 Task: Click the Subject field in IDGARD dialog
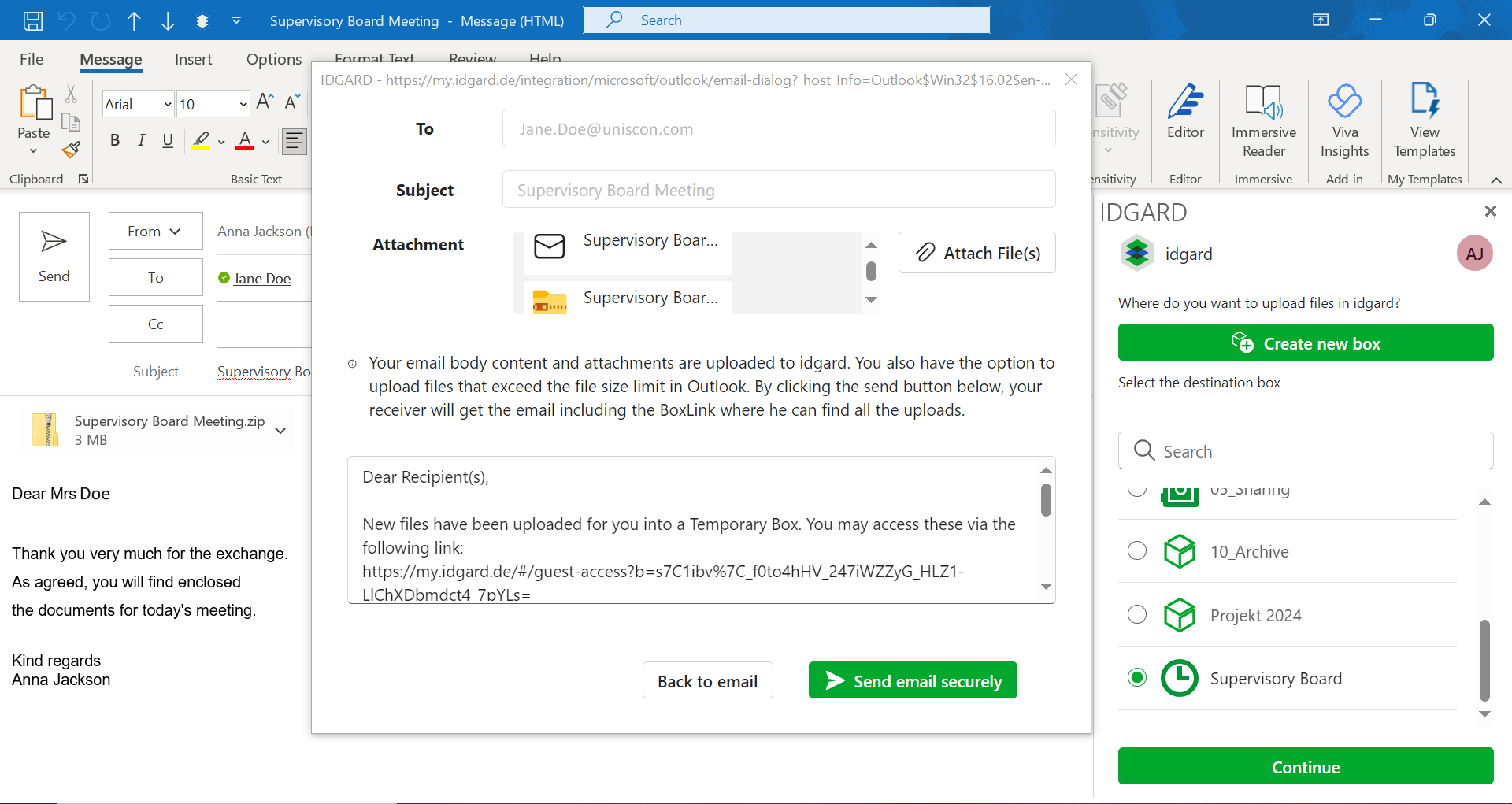click(x=779, y=190)
